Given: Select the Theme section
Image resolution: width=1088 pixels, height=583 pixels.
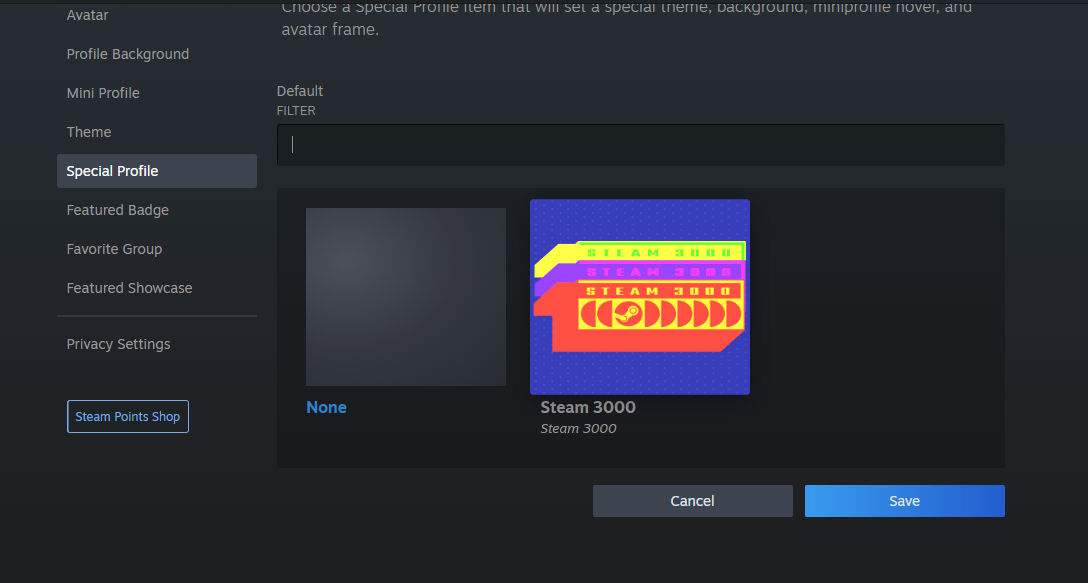Looking at the screenshot, I should coord(89,132).
